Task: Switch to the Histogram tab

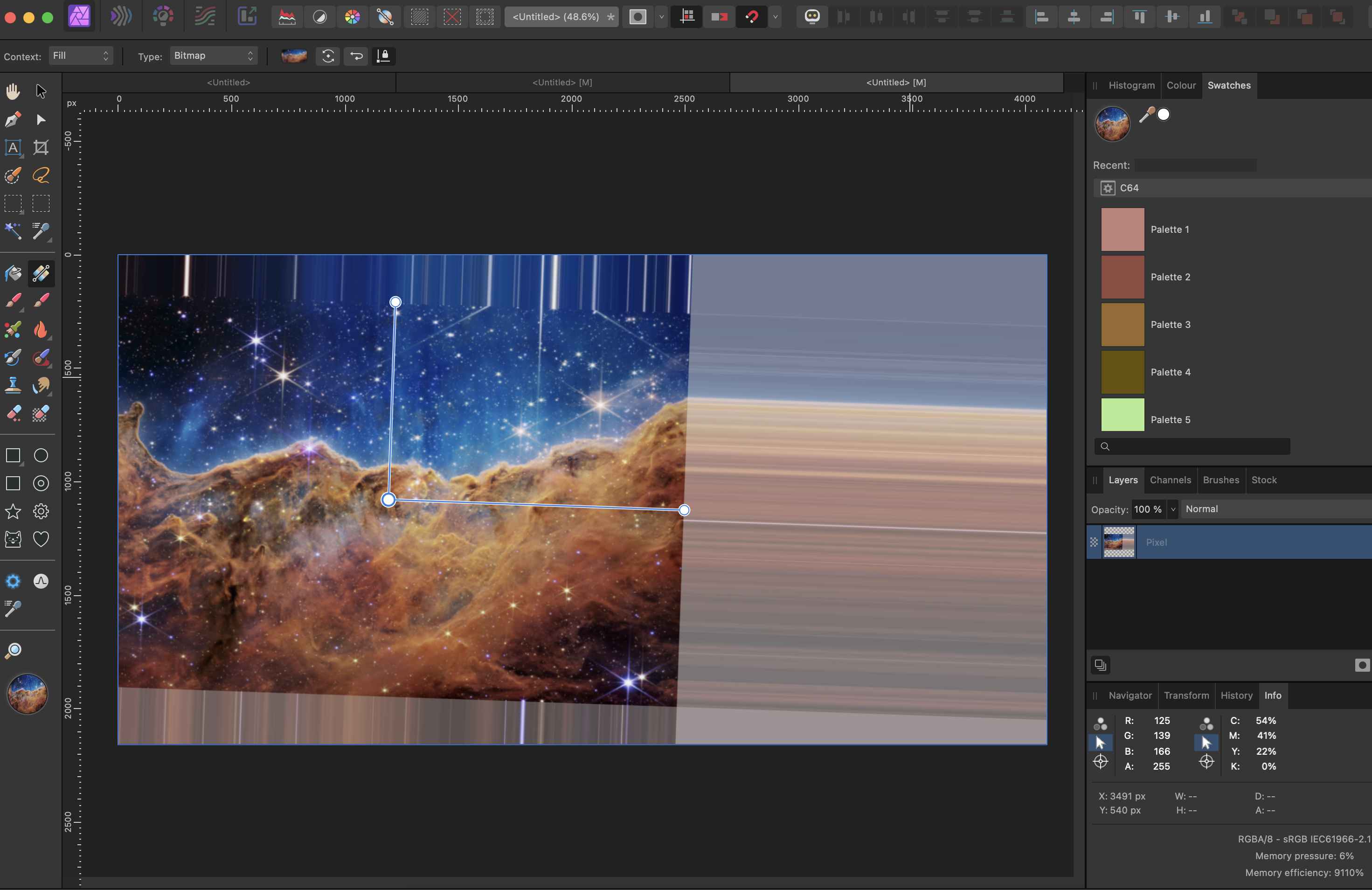Action: [x=1131, y=85]
